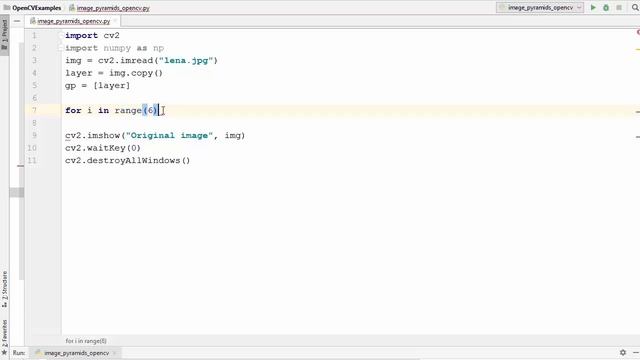Close the image_pyramids_opencv.py editor tab

coord(116,21)
